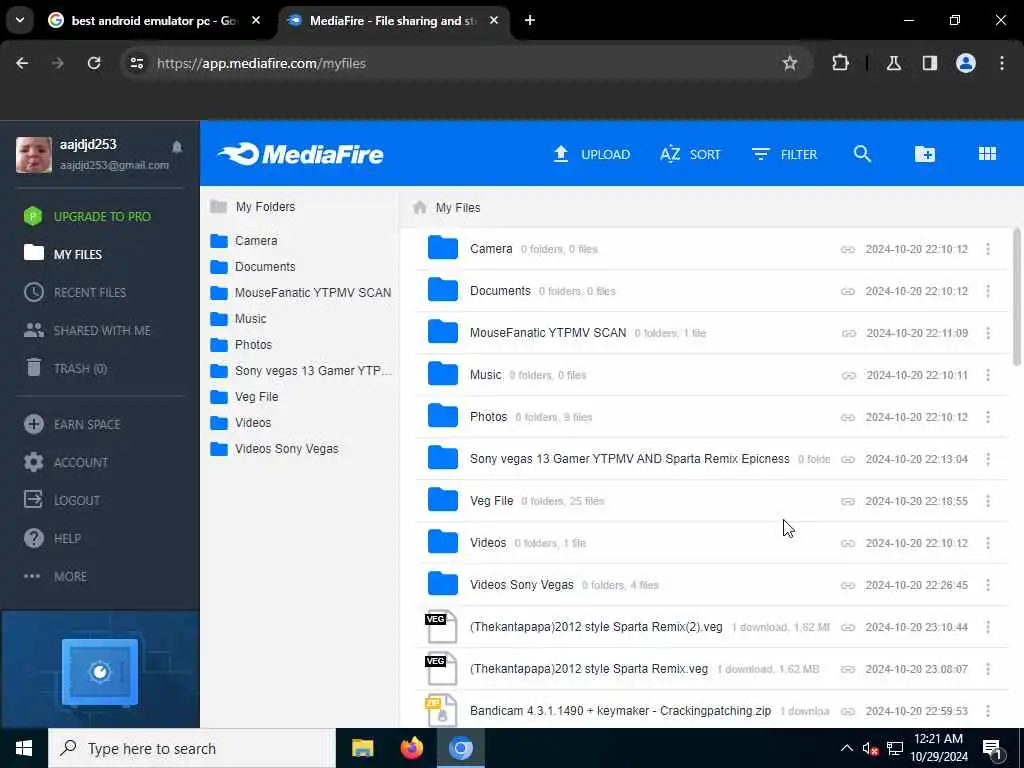Open Help in sidebar
The width and height of the screenshot is (1024, 768).
click(52, 538)
